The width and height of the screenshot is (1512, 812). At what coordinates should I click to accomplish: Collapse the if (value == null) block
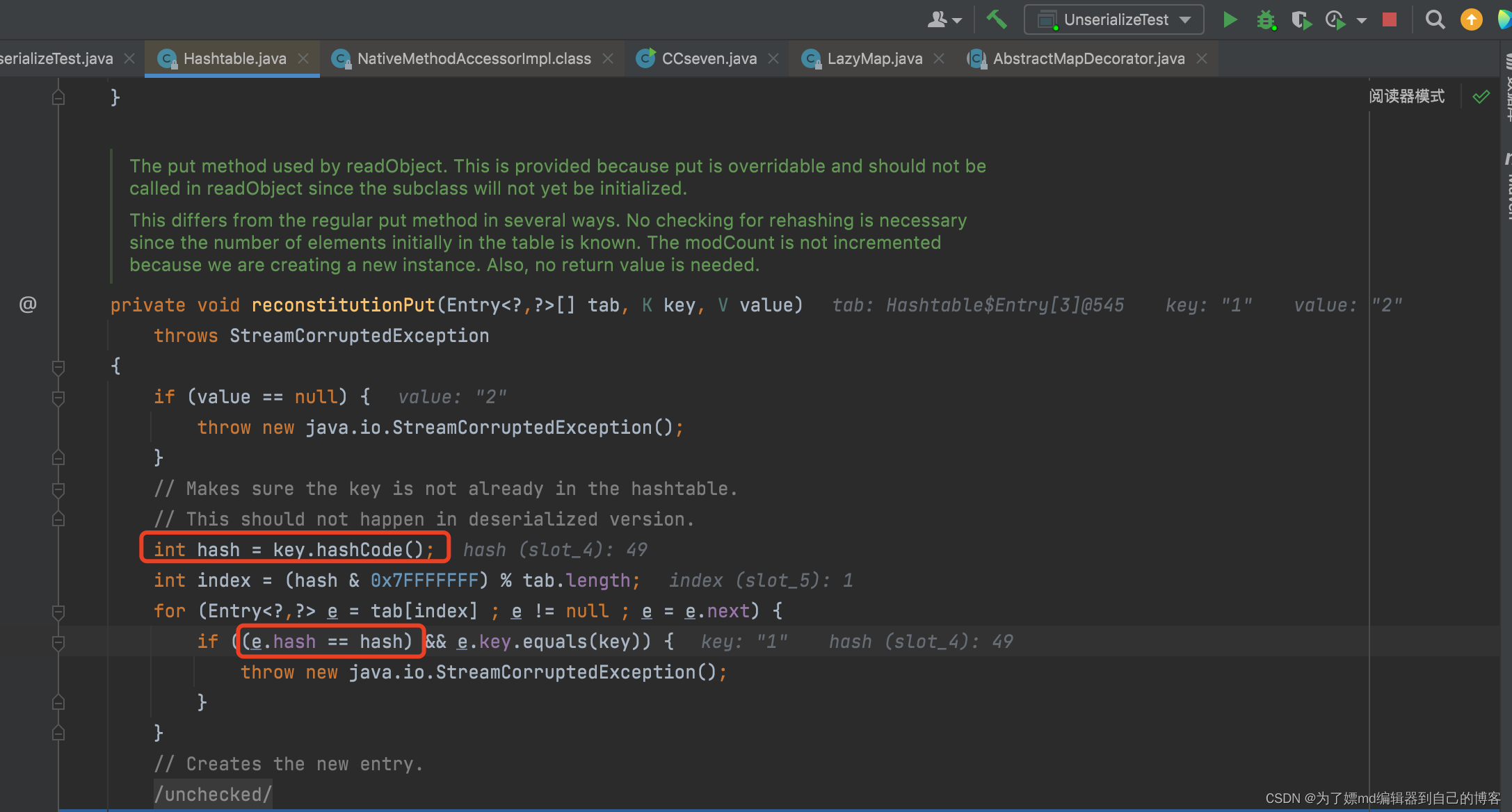tap(58, 398)
